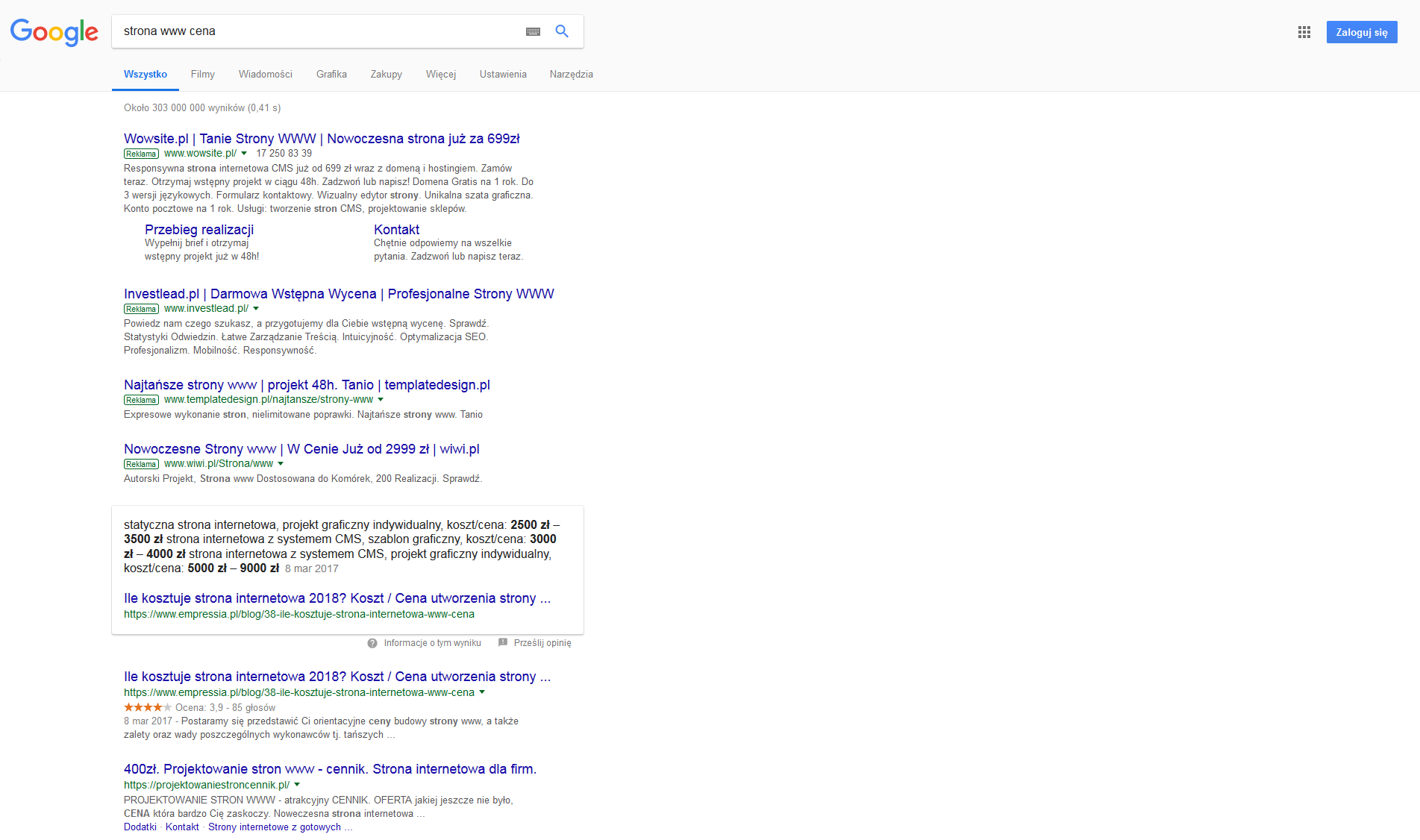Click the https://projektowaniestroncennik.pl green URL
Screen dimensions: 1420x840
click(x=207, y=785)
